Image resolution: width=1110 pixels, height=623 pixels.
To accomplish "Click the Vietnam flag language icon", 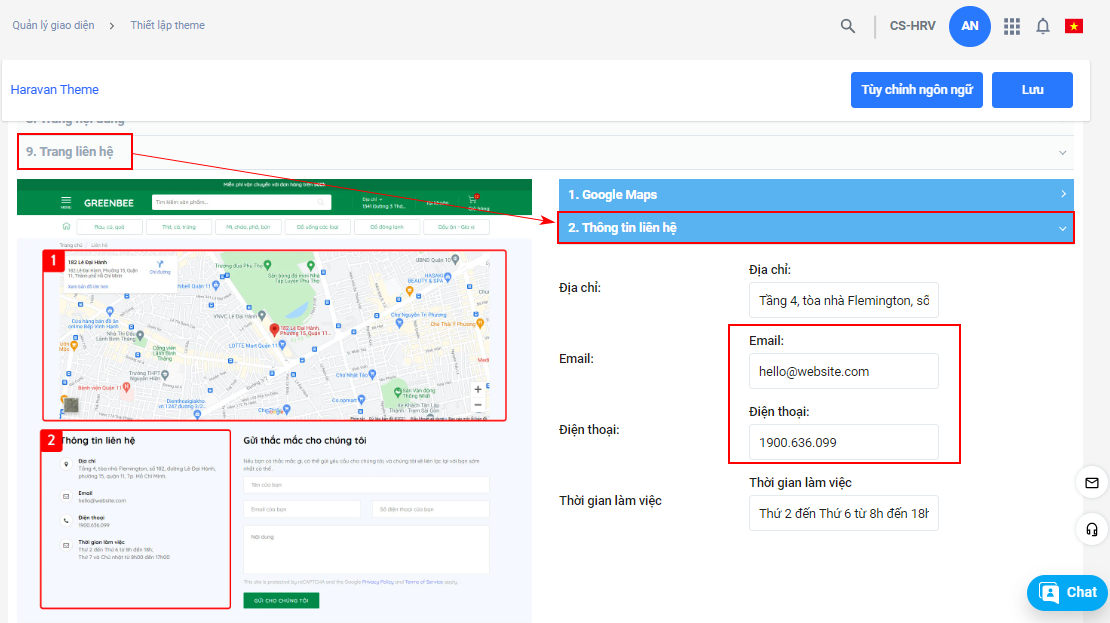I will click(x=1074, y=26).
